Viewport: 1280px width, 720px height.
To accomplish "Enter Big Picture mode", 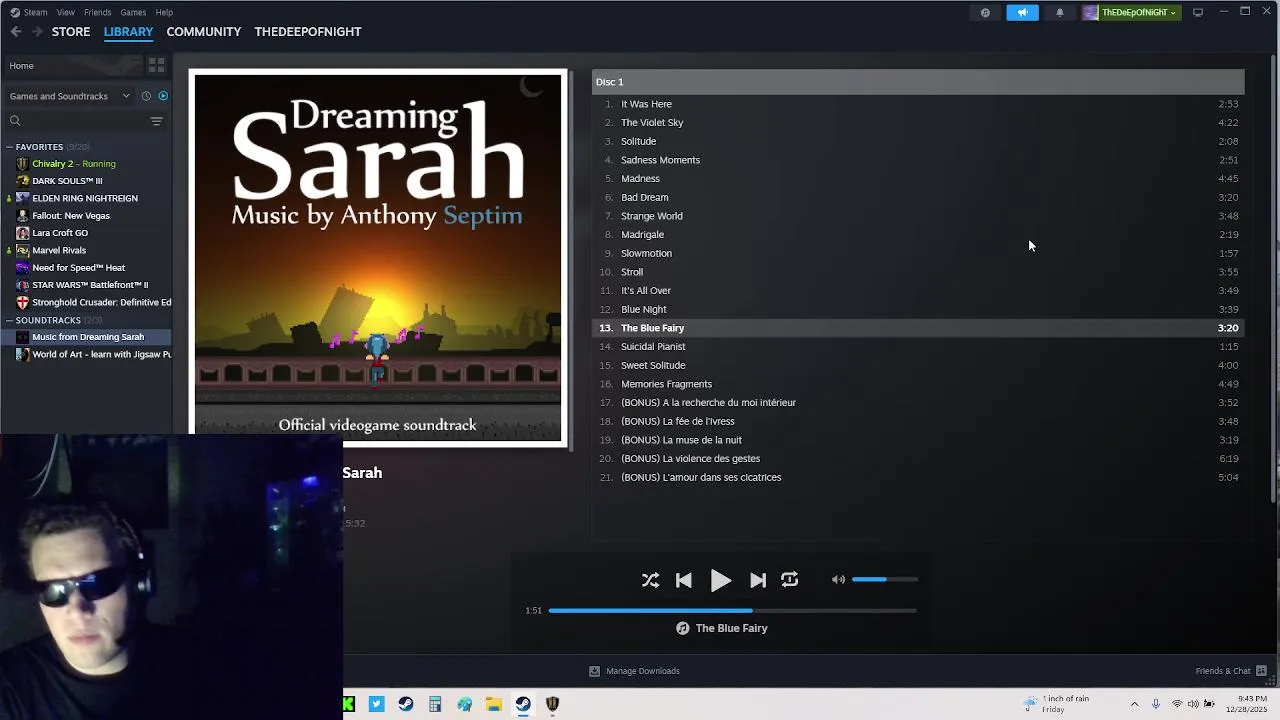I will 1198,13.
